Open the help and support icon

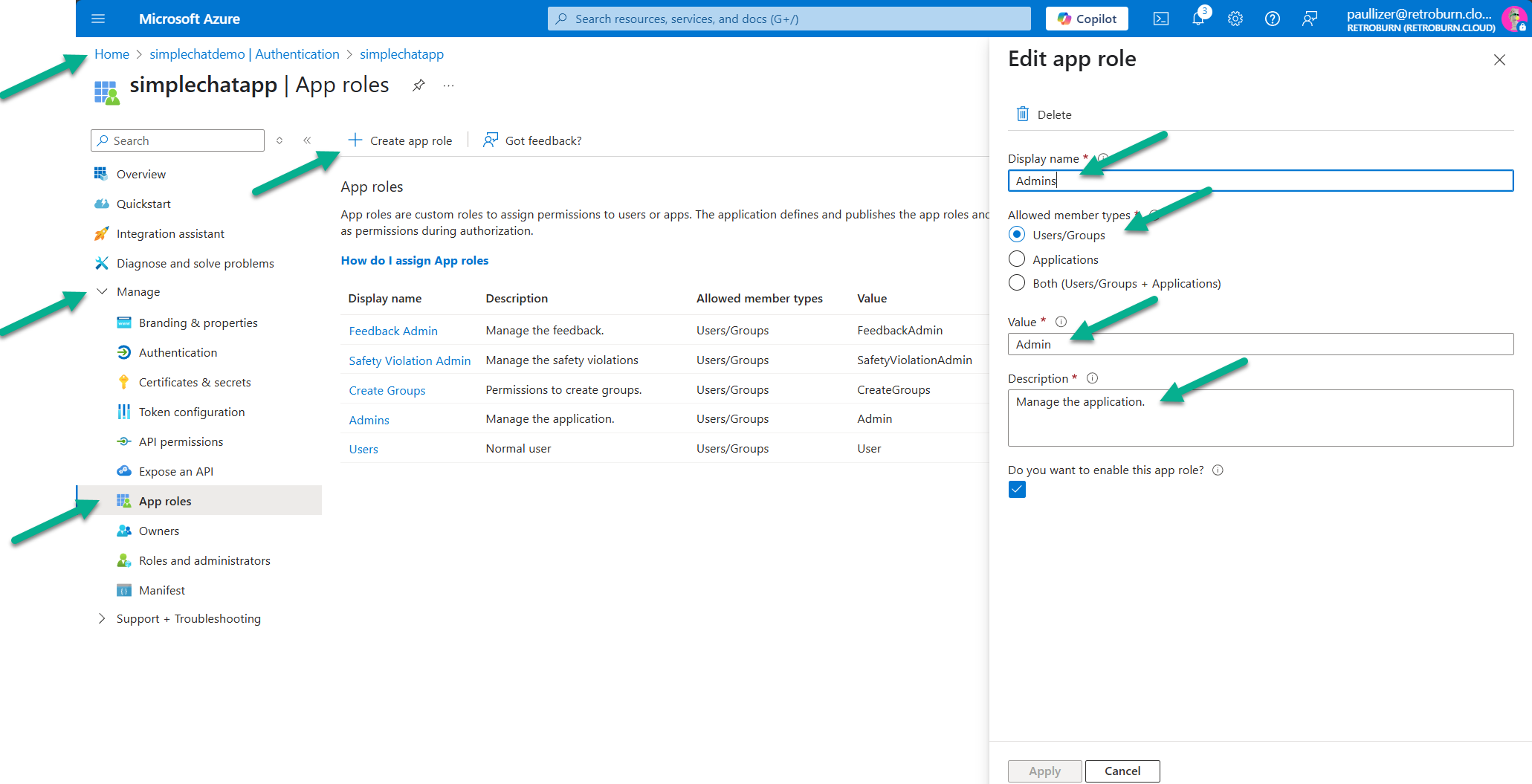click(1272, 18)
